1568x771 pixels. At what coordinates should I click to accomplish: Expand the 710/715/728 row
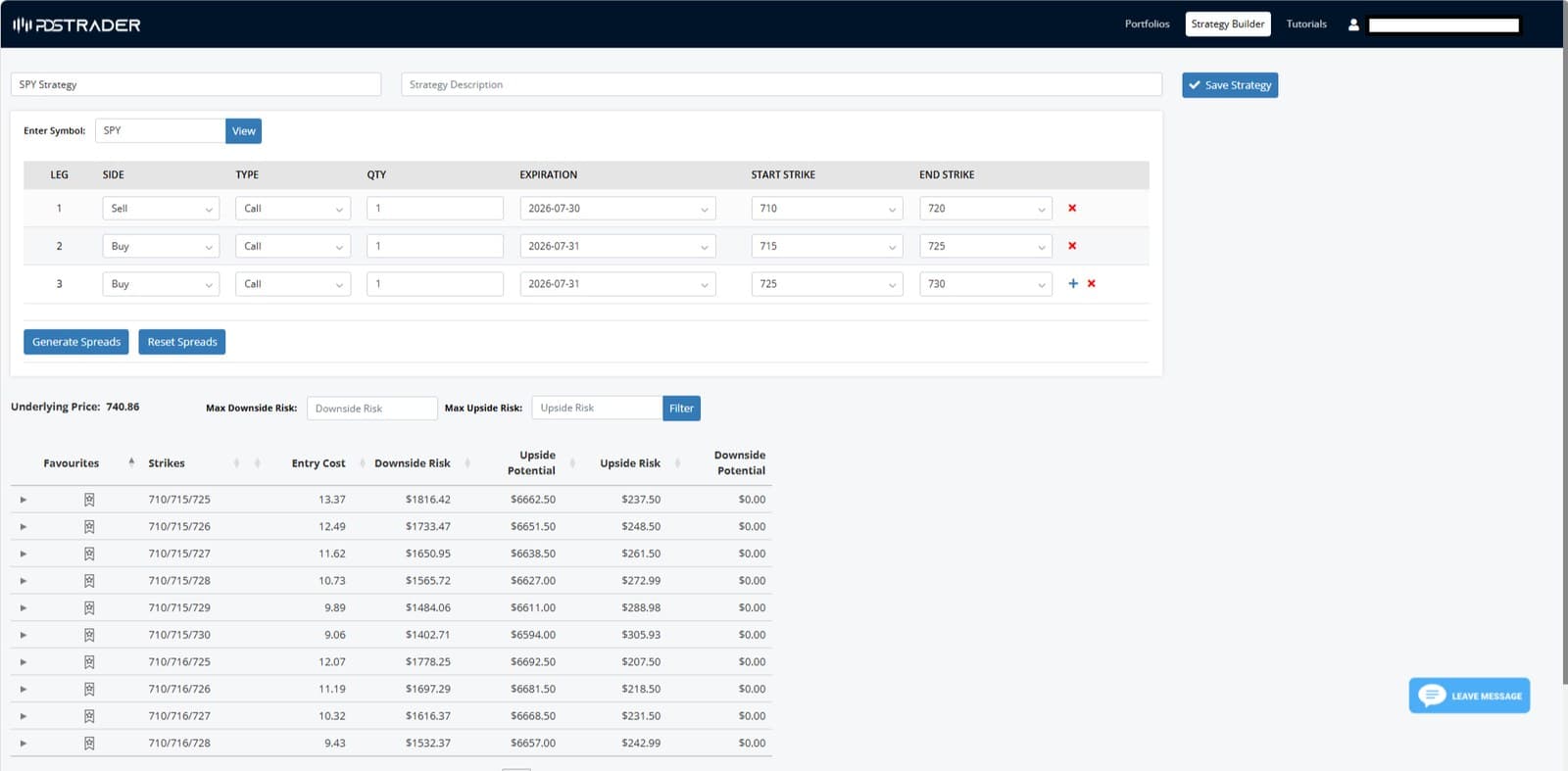coord(24,581)
